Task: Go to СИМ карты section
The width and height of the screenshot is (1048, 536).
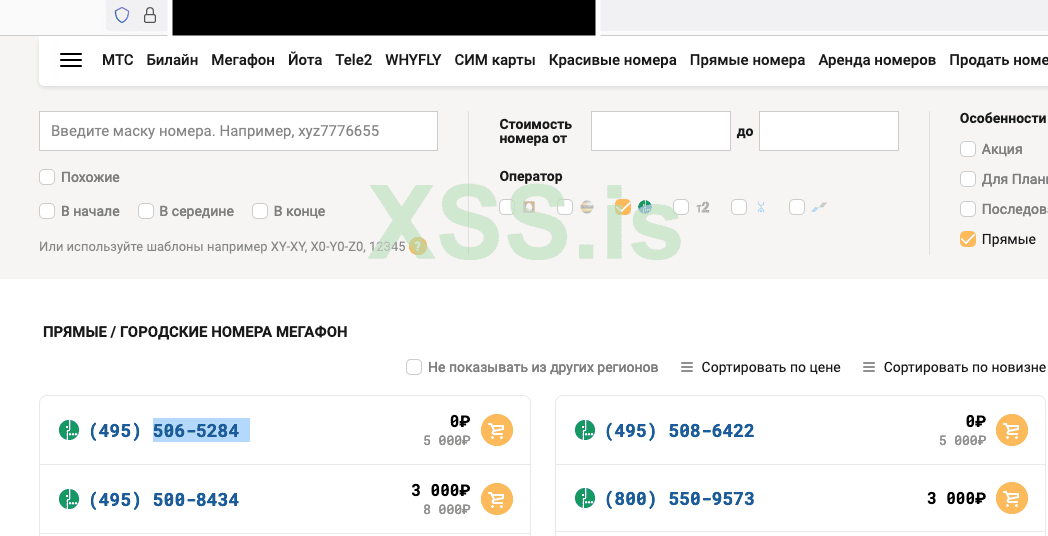Action: click(495, 60)
